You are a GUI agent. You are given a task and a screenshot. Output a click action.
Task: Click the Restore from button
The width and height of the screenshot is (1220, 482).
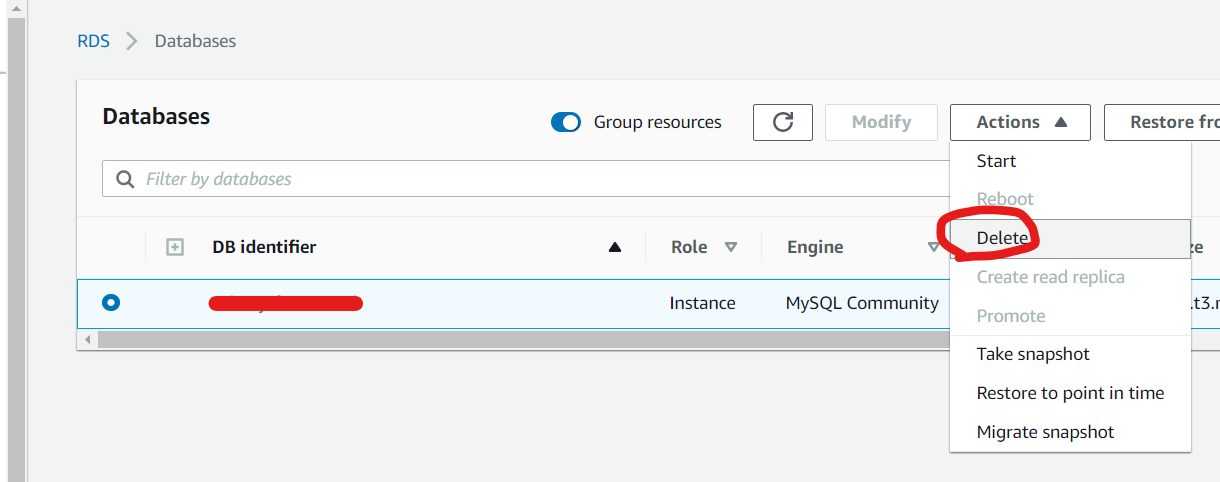click(1162, 122)
